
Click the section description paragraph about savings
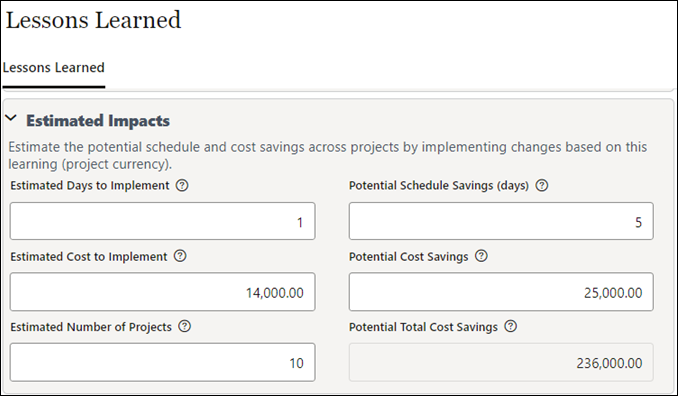327,156
